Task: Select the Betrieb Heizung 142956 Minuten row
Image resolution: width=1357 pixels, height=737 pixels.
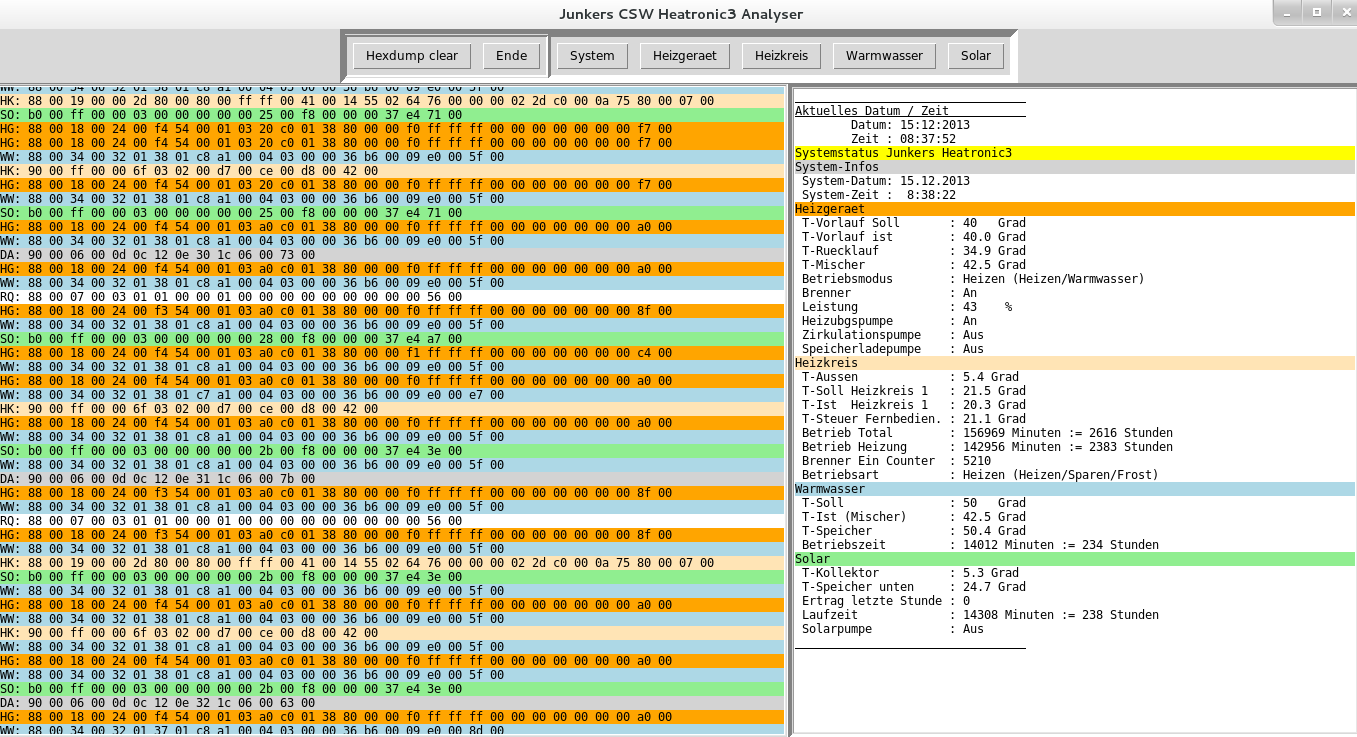Action: 987,447
